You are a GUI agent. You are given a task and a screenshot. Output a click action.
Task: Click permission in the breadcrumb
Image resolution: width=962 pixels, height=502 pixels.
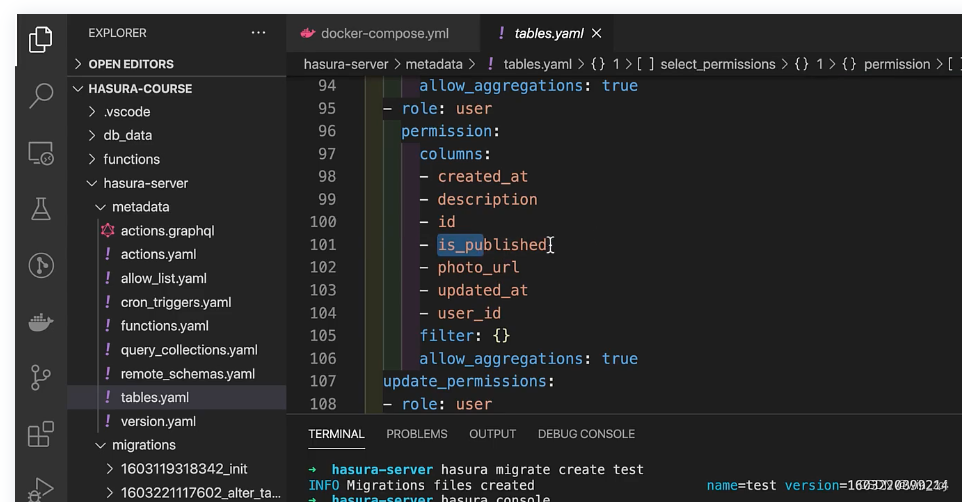click(897, 64)
